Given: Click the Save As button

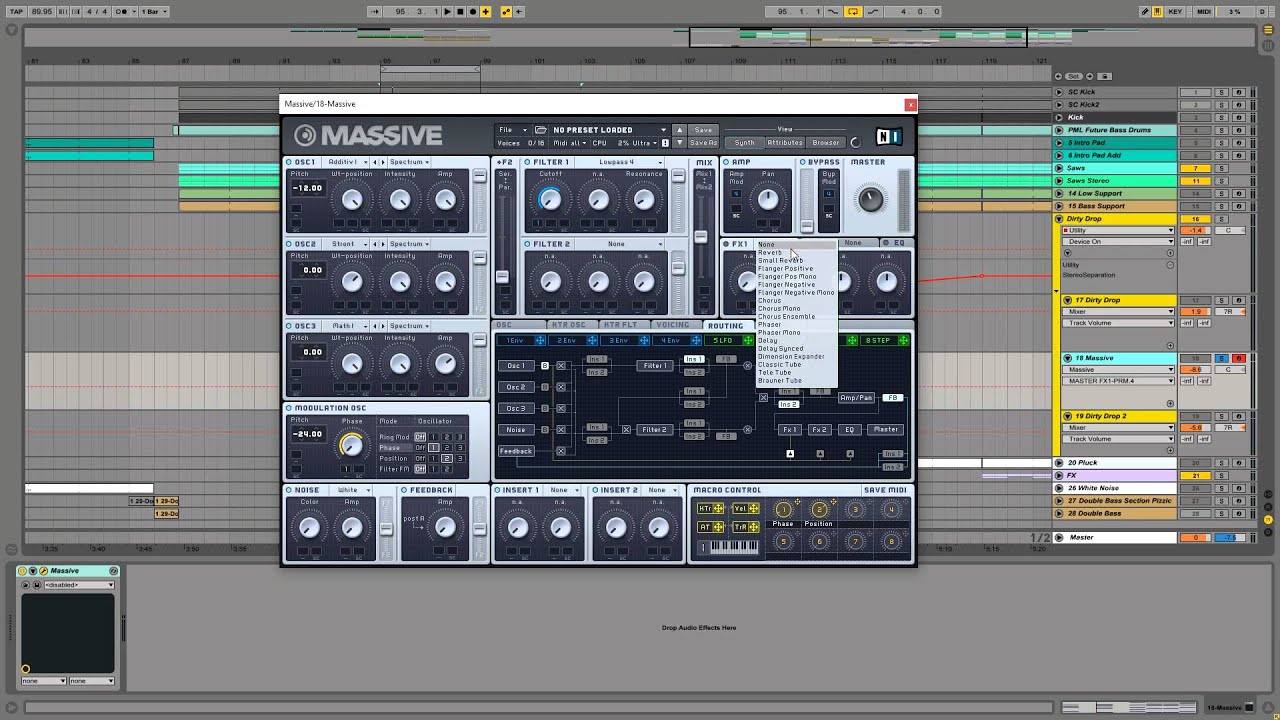Looking at the screenshot, I should pyautogui.click(x=704, y=143).
